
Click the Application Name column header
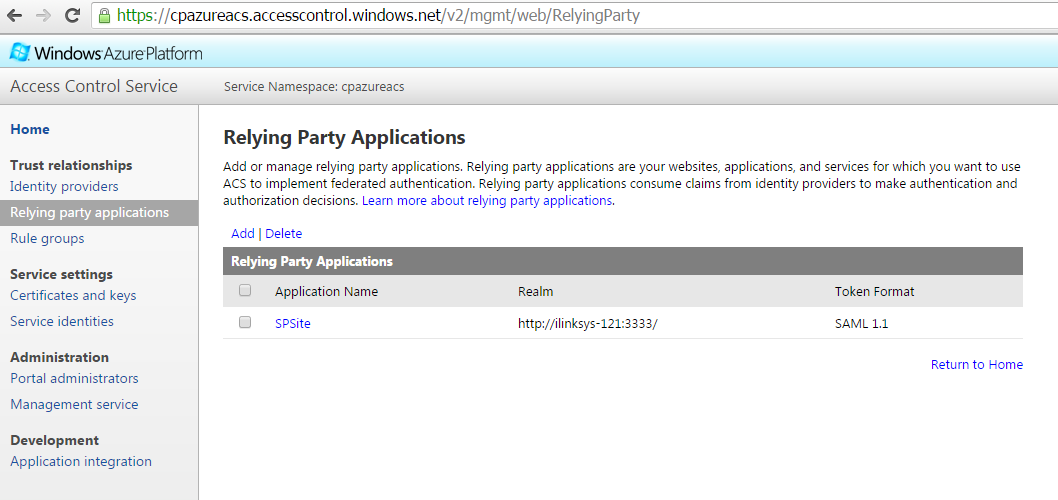tap(327, 291)
